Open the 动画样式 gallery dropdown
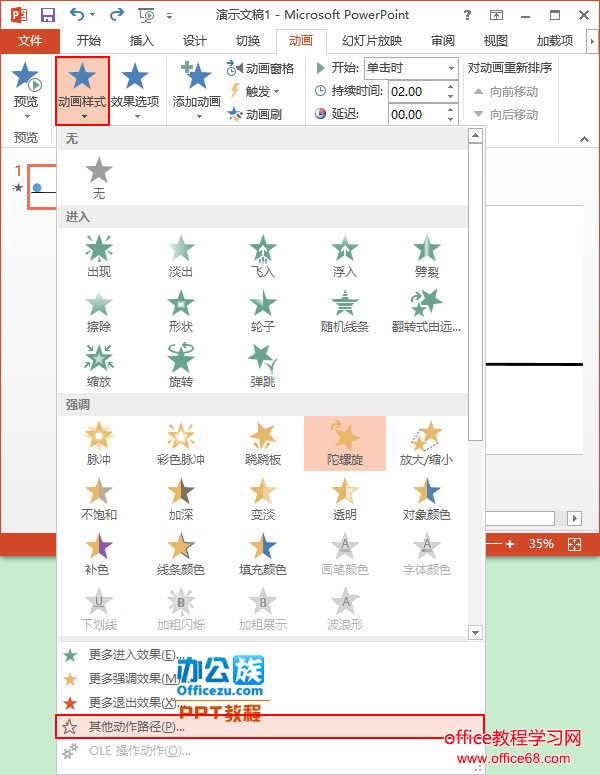The width and height of the screenshot is (600, 775). [82, 90]
